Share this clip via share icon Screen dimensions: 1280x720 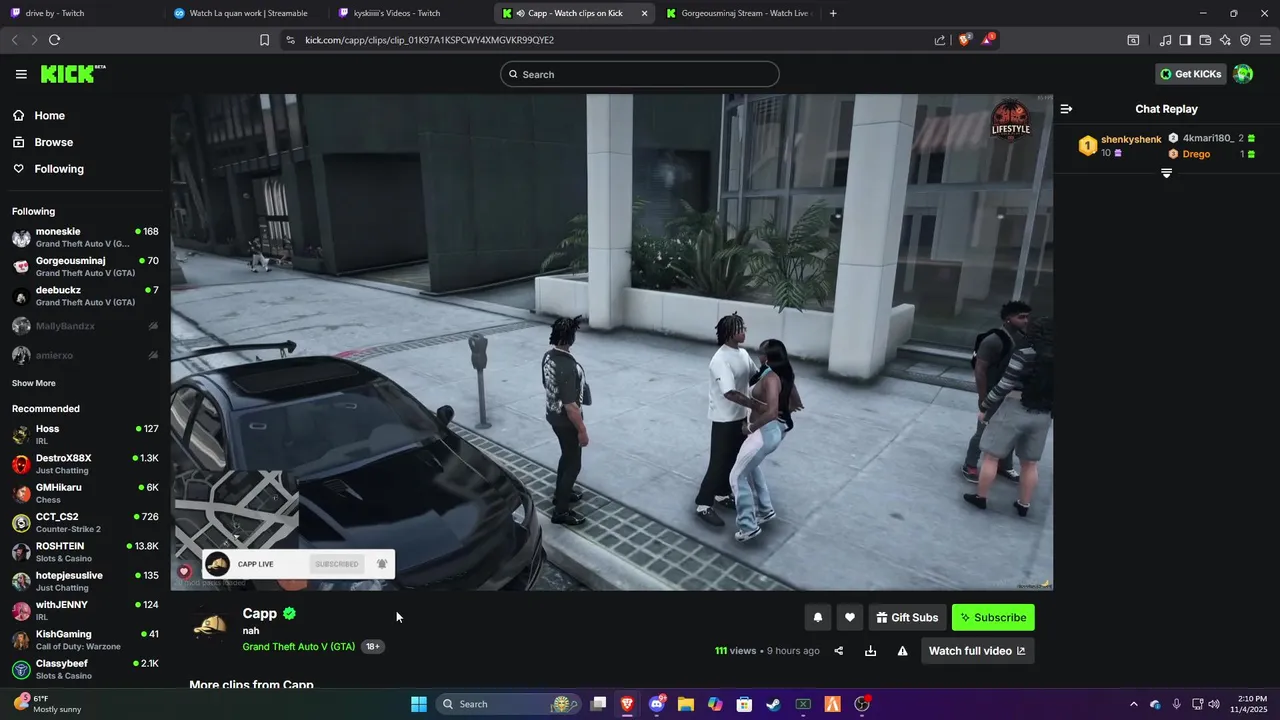pyautogui.click(x=839, y=651)
